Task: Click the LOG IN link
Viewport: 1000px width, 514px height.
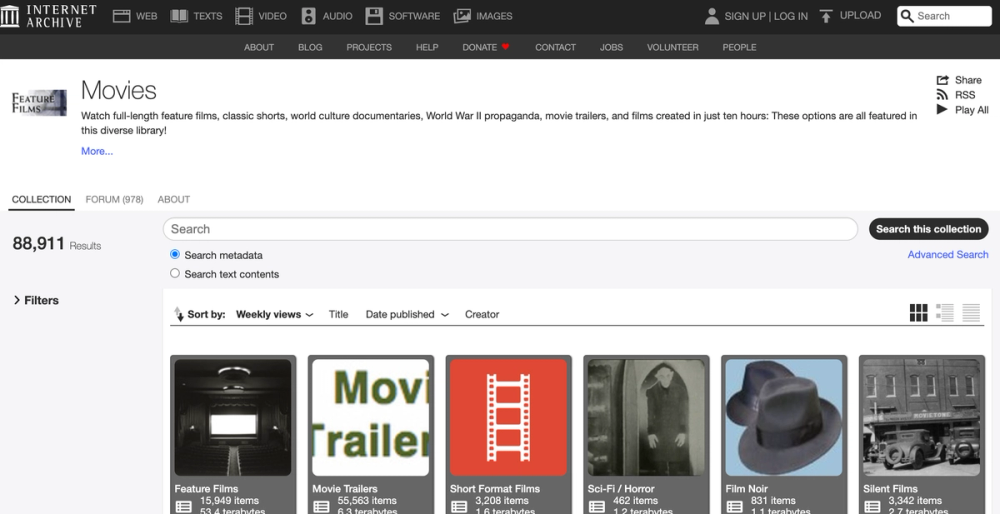Action: (791, 16)
